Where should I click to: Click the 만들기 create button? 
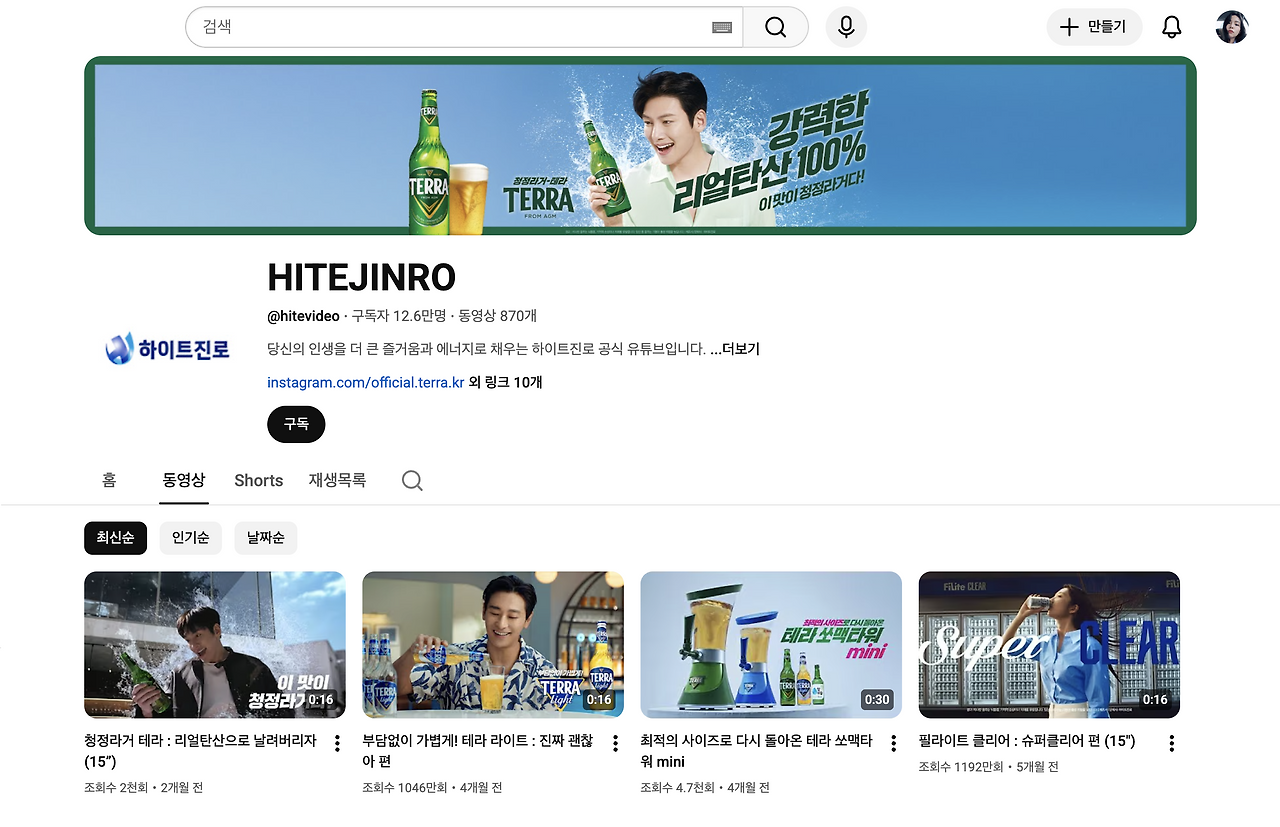[1094, 27]
